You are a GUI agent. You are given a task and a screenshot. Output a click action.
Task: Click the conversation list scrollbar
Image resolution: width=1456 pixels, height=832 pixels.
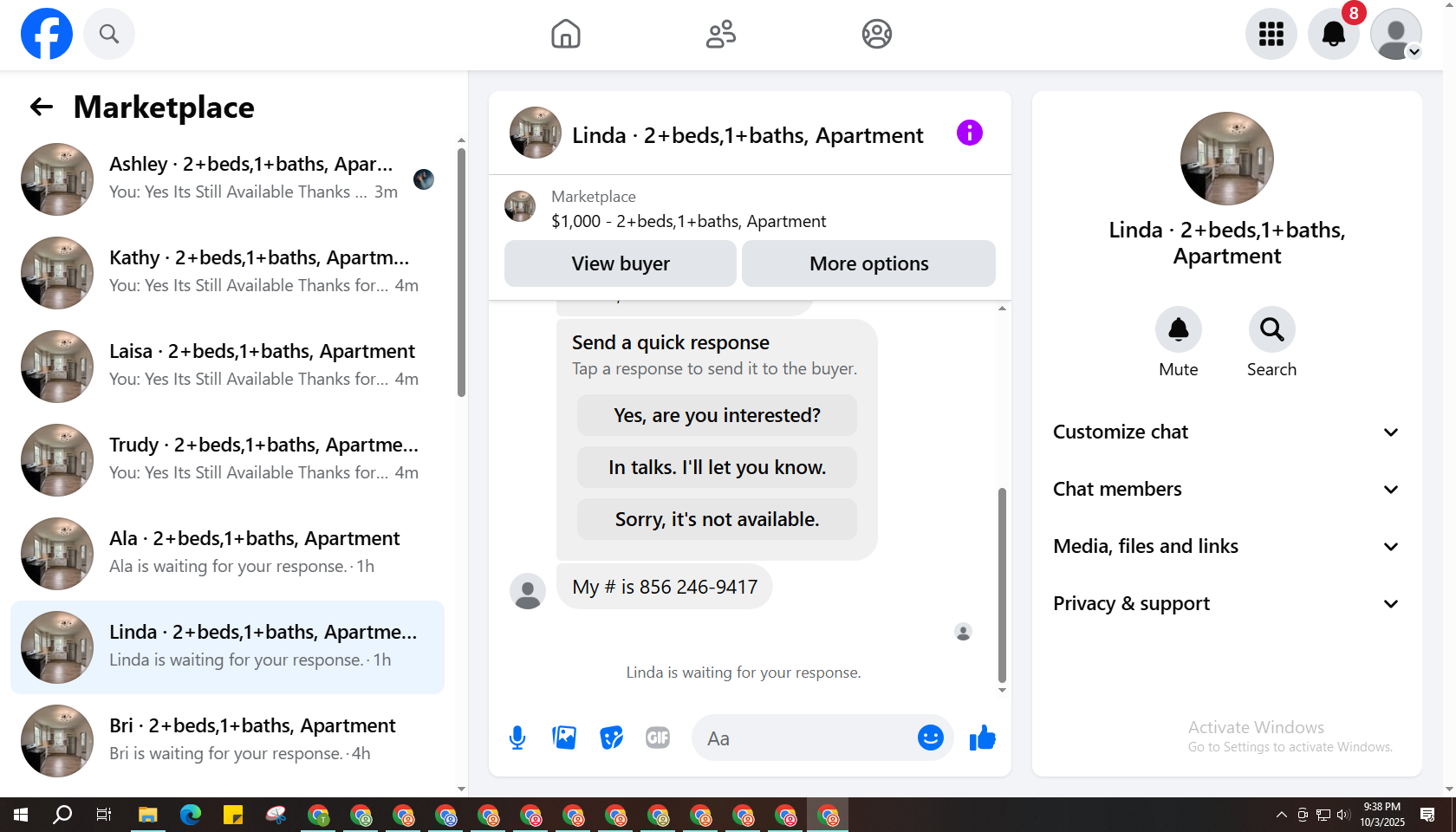click(461, 272)
